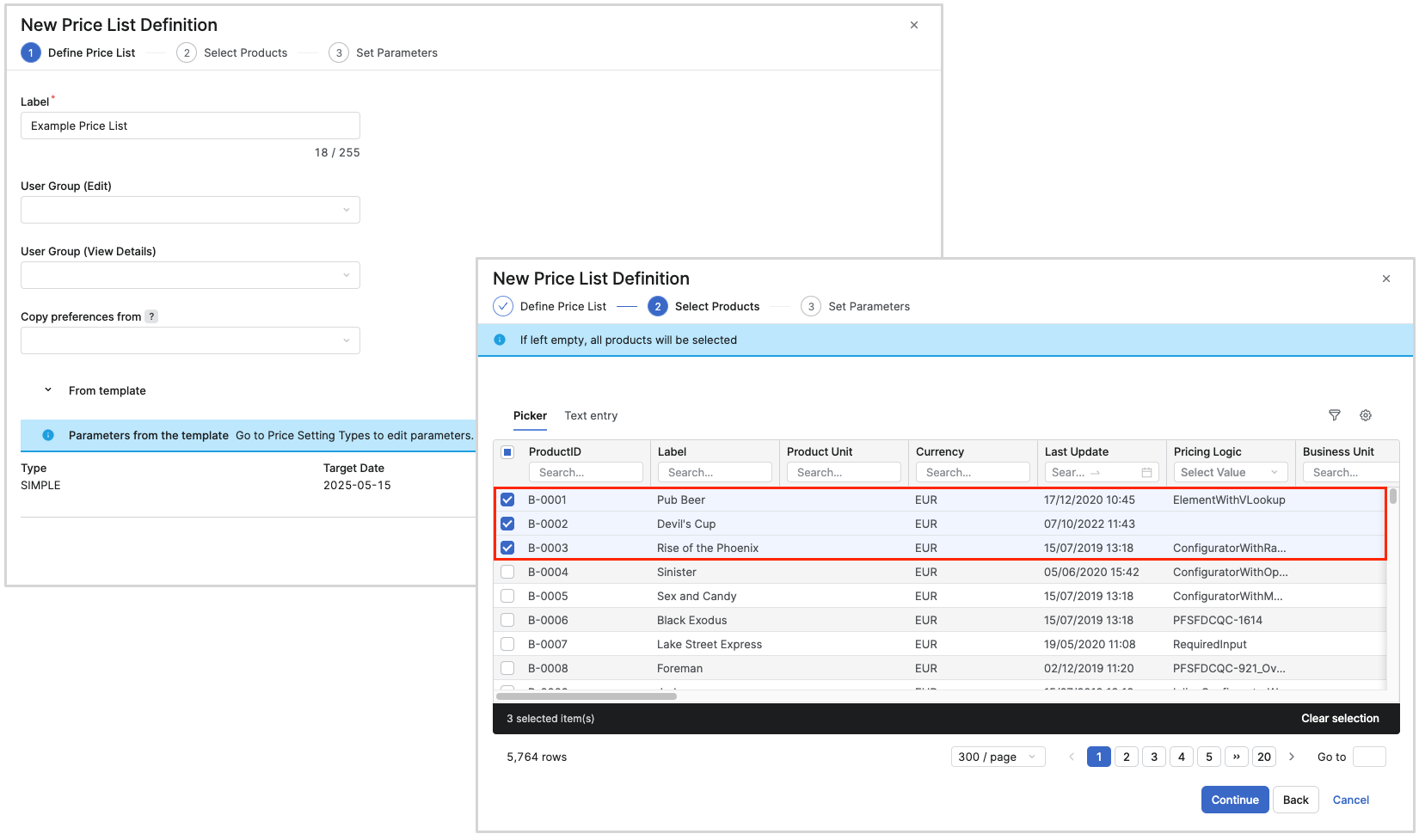Jump forward pages with double chevron
Image resolution: width=1419 pixels, height=840 pixels.
point(1236,757)
